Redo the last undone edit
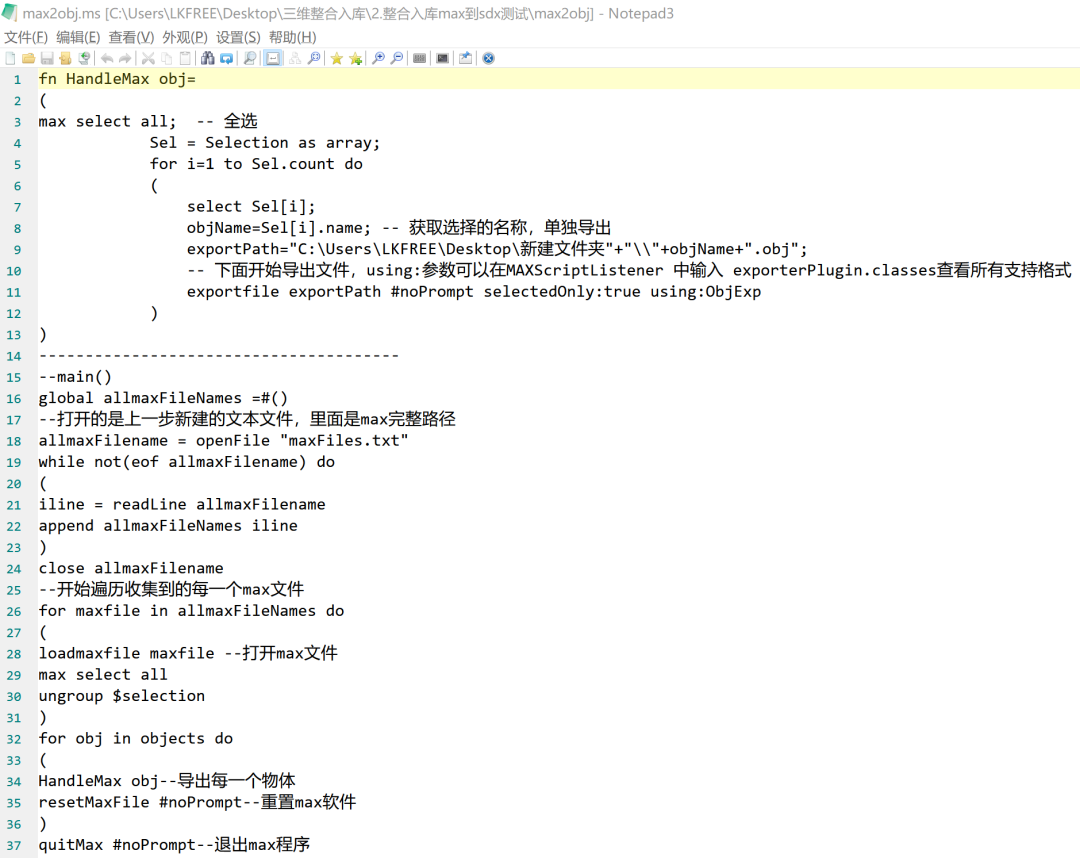 125,59
